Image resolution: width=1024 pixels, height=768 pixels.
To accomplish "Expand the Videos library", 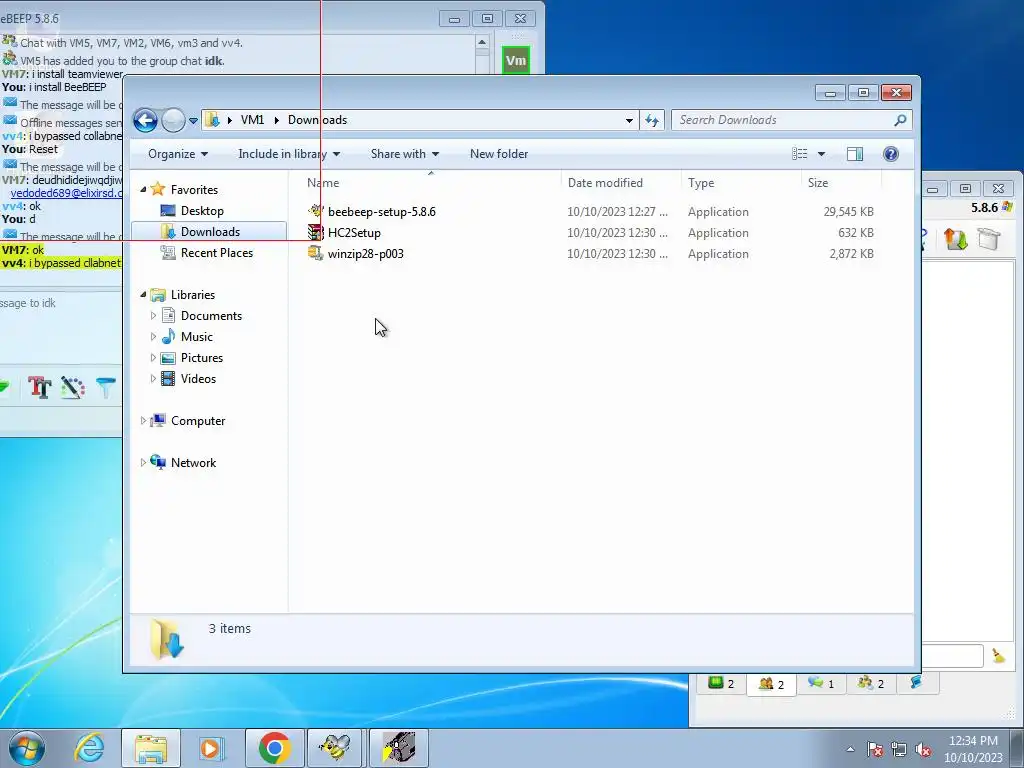I will tap(153, 378).
